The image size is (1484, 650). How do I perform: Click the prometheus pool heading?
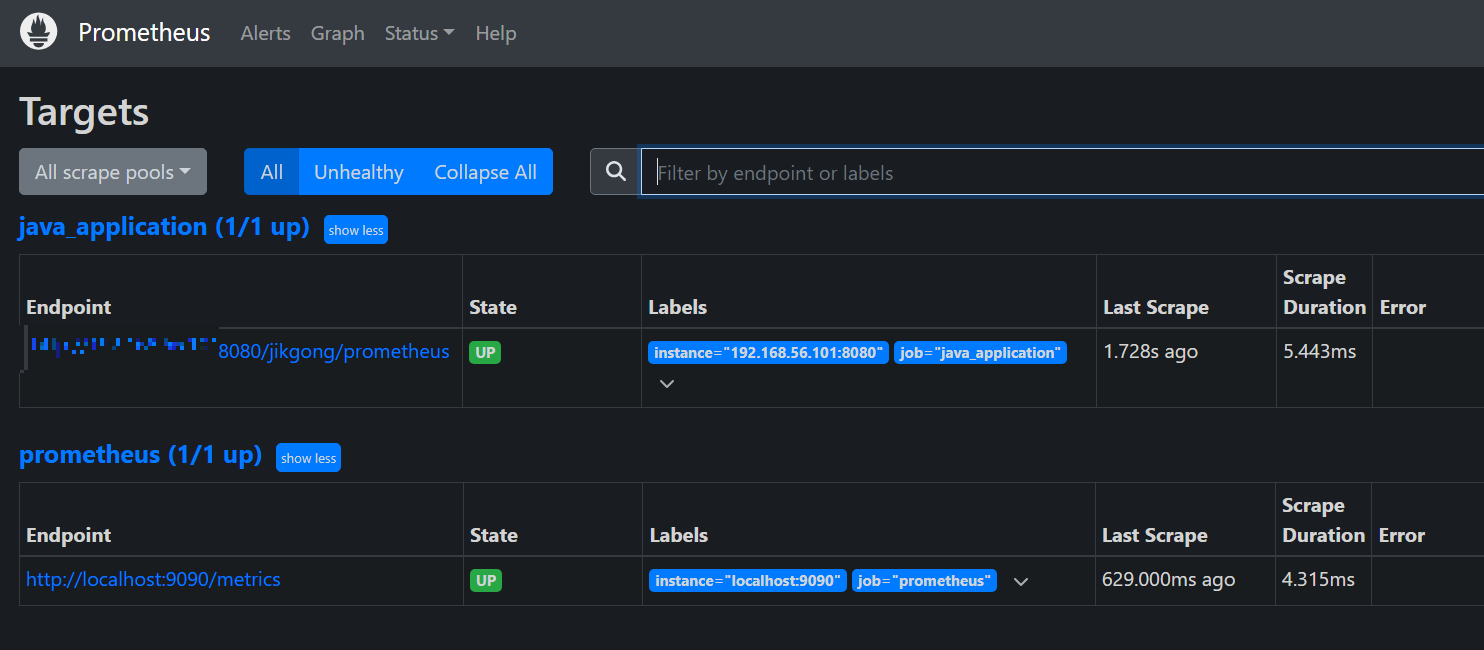point(140,455)
